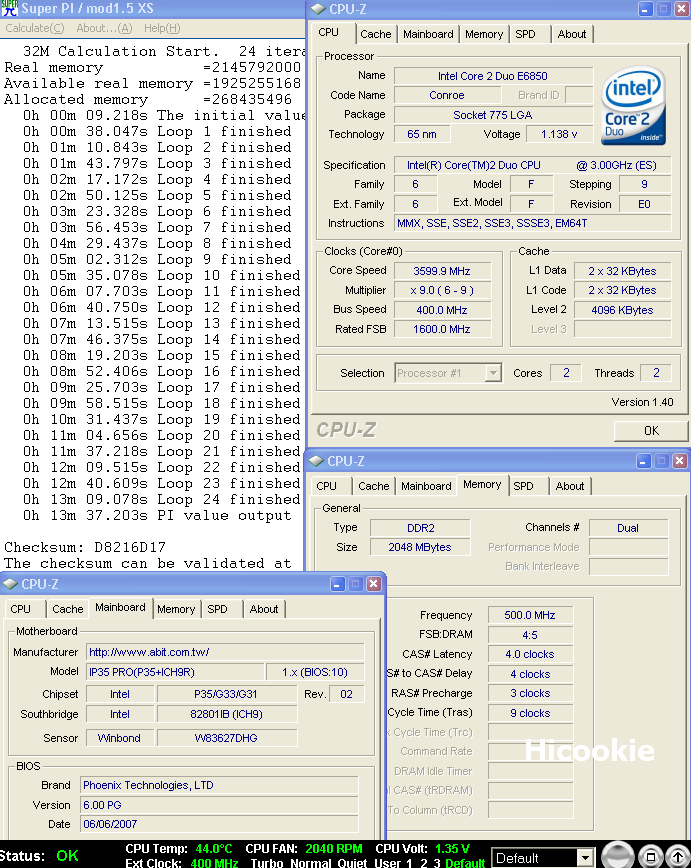The image size is (691, 868).
Task: Minimize the Memory CPU-Z window
Action: coord(643,461)
